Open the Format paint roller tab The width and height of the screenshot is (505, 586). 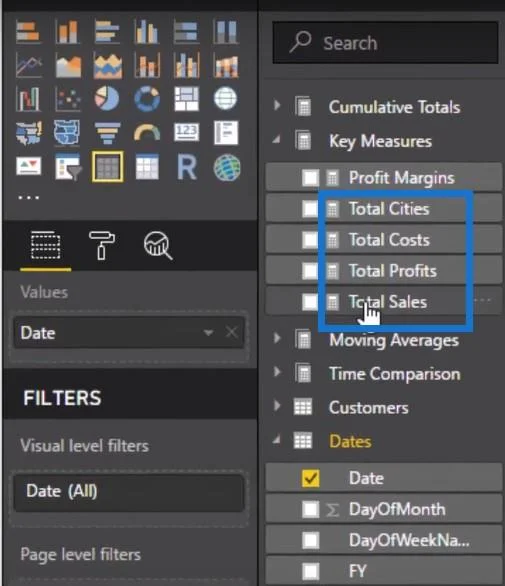(102, 245)
